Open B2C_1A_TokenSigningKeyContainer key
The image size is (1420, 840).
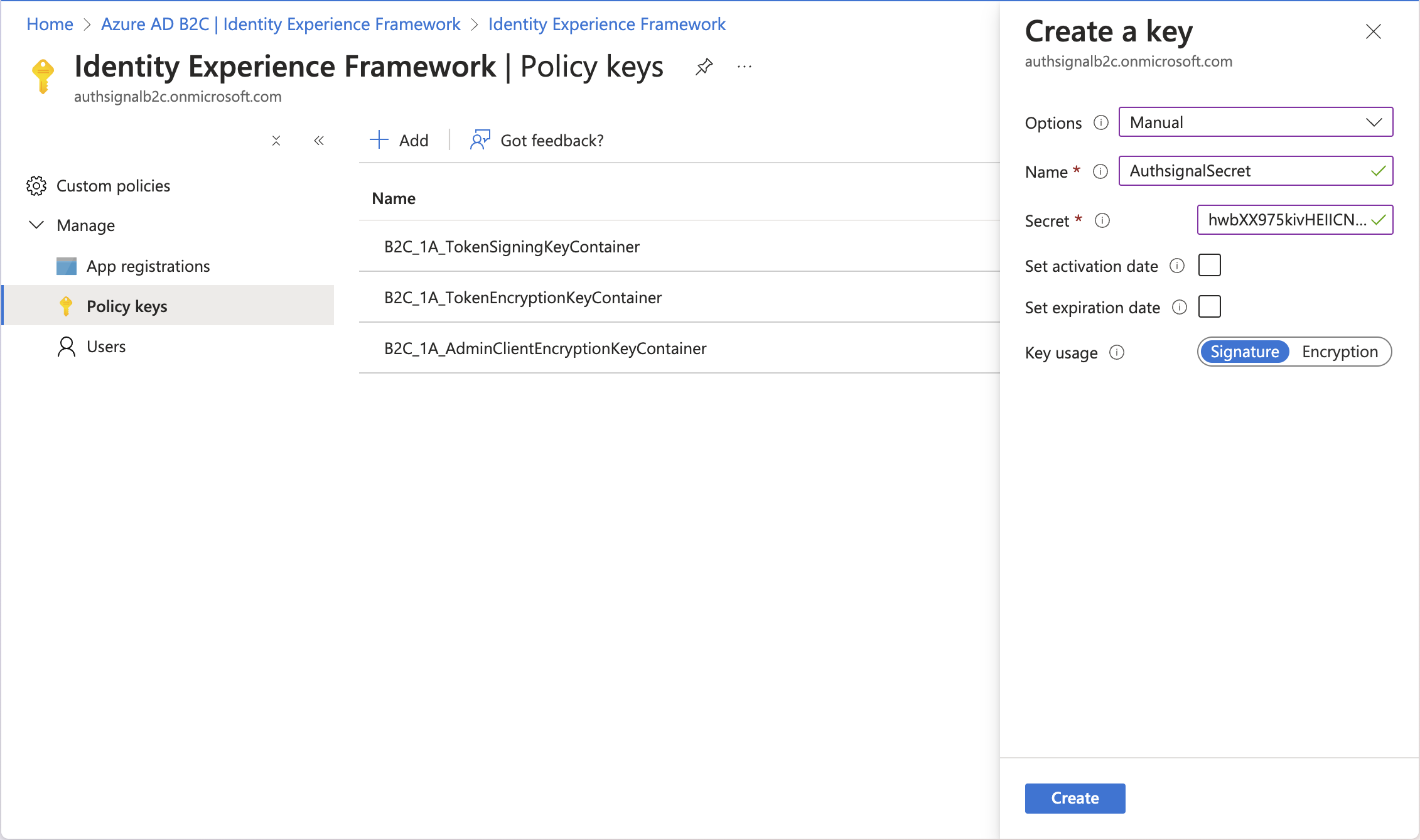click(x=512, y=247)
